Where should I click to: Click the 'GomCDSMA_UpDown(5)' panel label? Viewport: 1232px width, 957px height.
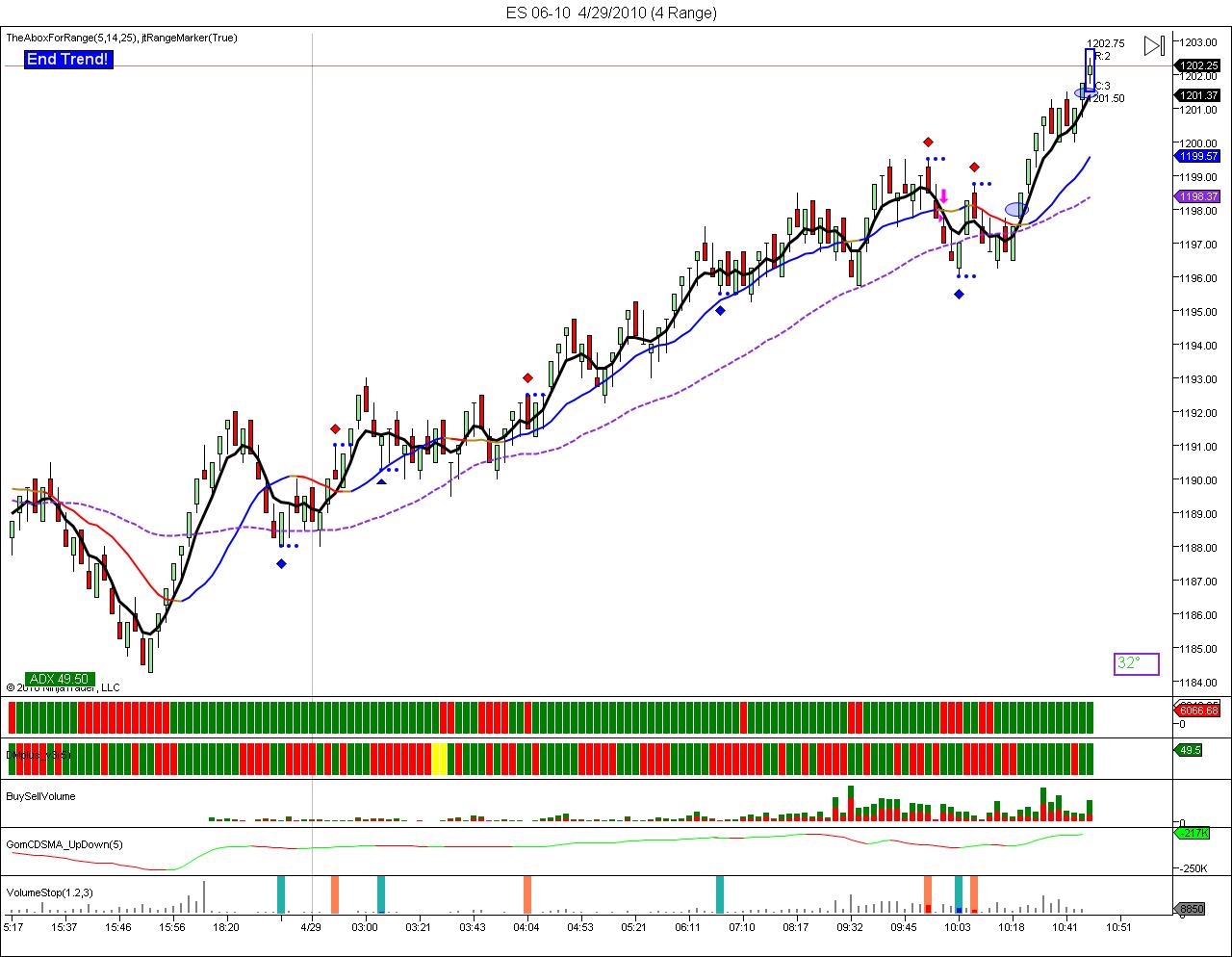tap(64, 844)
